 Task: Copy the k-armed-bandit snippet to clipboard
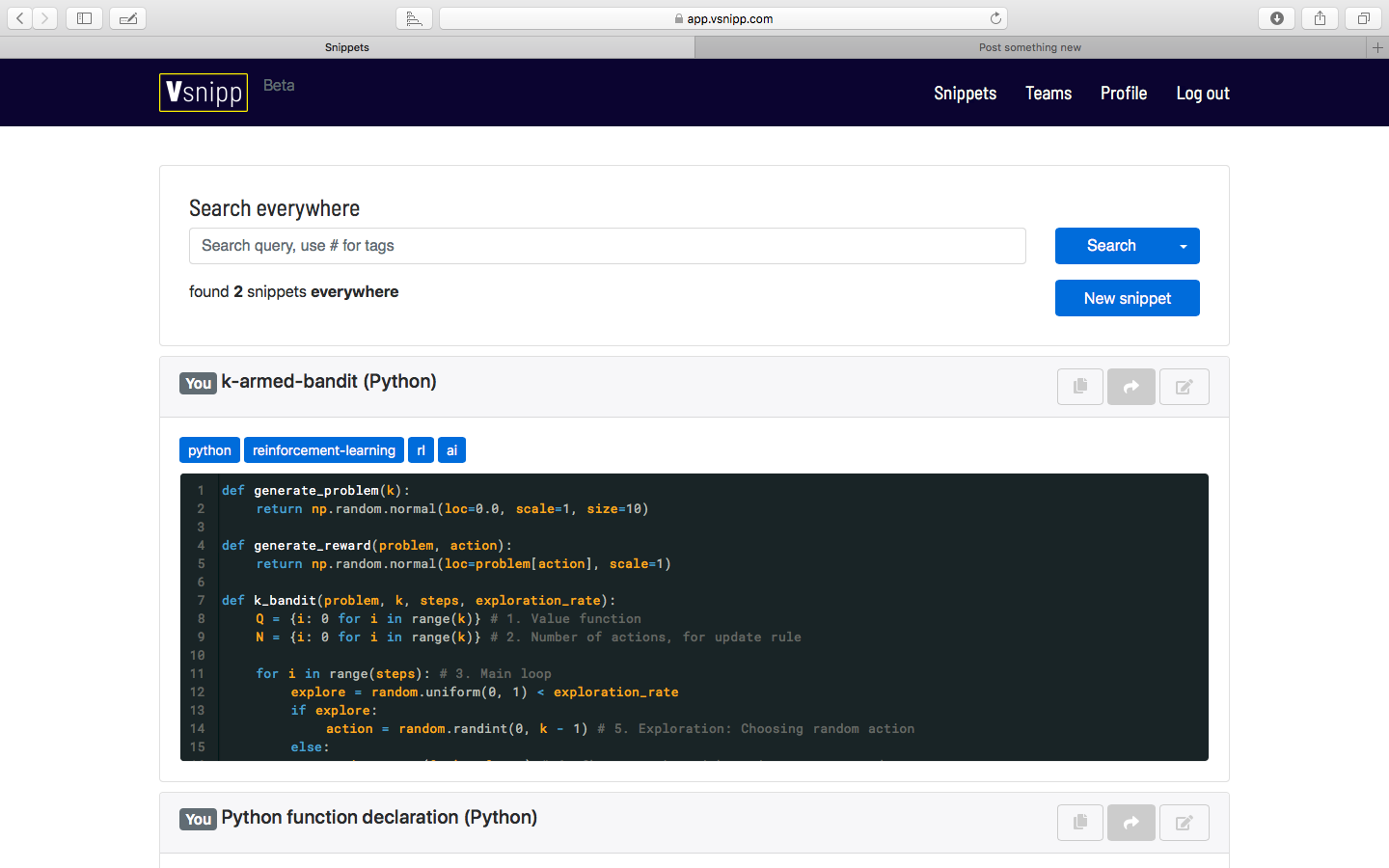[1080, 387]
